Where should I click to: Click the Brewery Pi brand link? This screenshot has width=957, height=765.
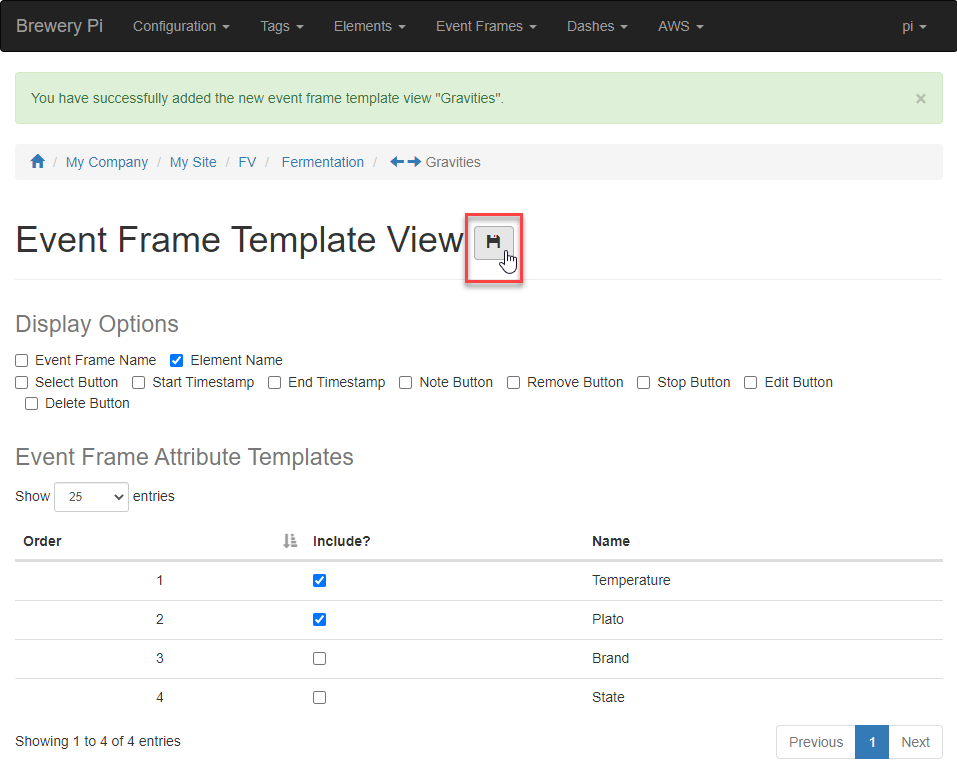coord(59,26)
